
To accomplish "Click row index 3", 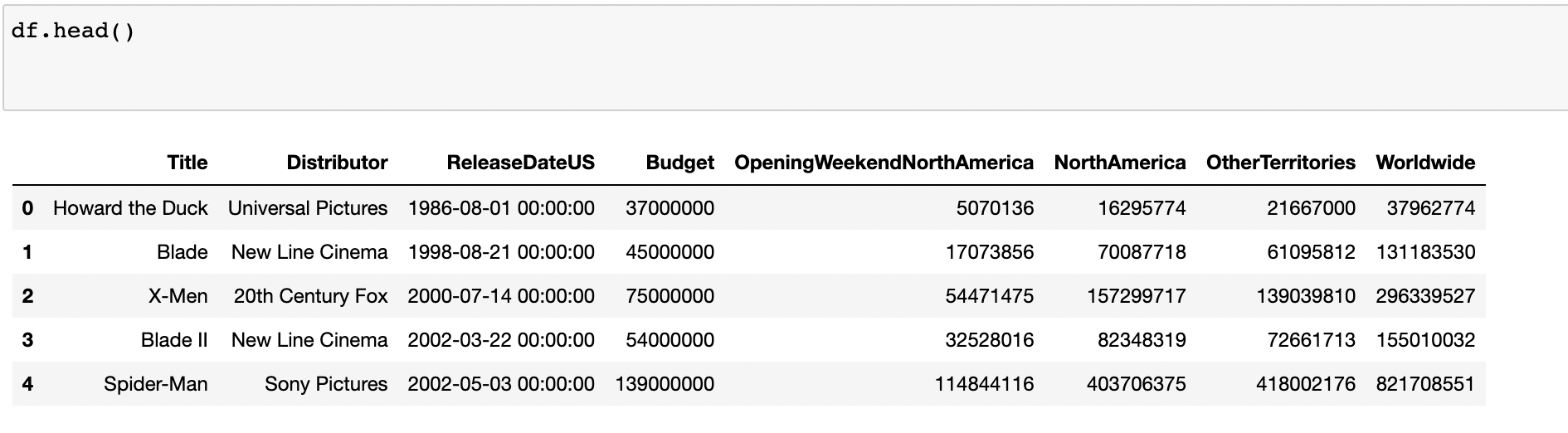I will tap(27, 340).
